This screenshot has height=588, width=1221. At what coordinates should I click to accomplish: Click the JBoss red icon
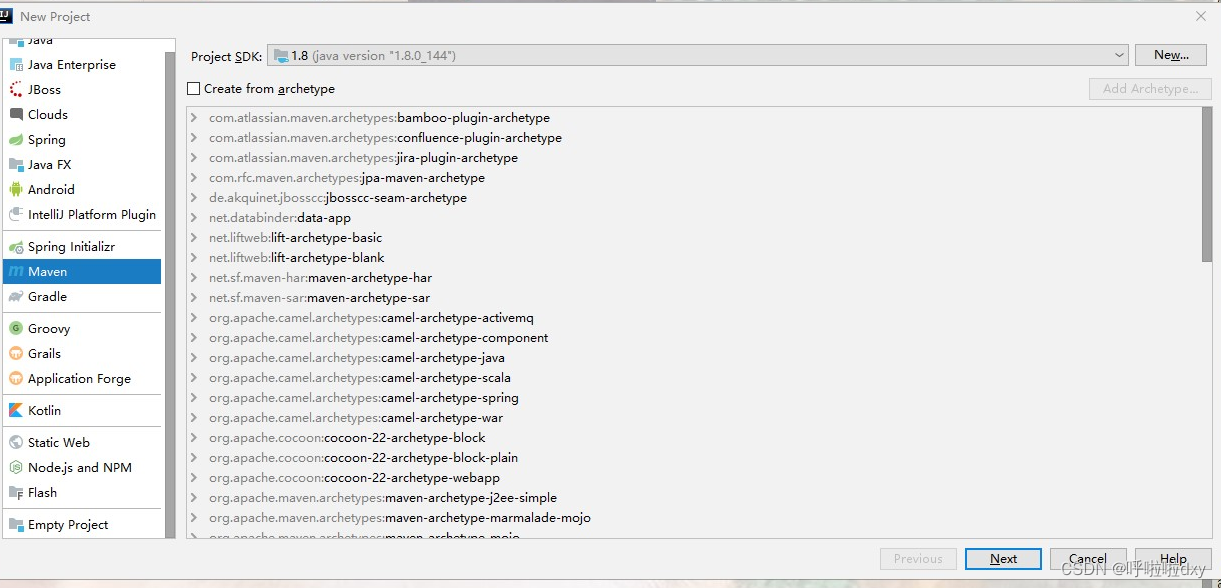pyautogui.click(x=16, y=89)
